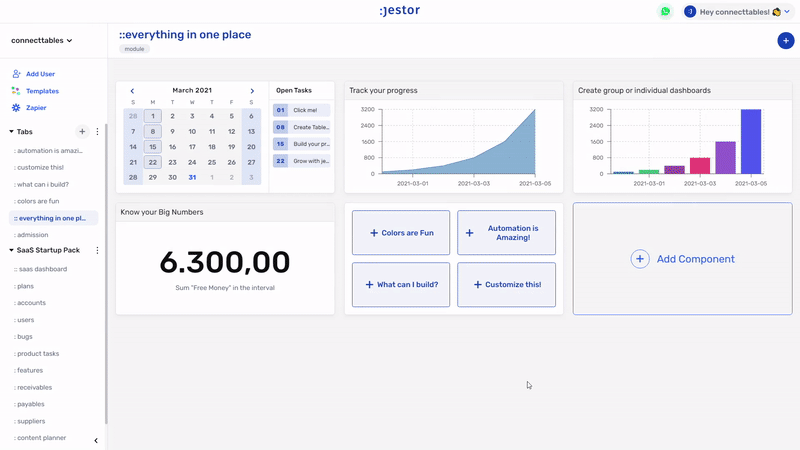The width and height of the screenshot is (800, 450).
Task: Open the 'content planner' sidebar item
Action: coord(40,438)
